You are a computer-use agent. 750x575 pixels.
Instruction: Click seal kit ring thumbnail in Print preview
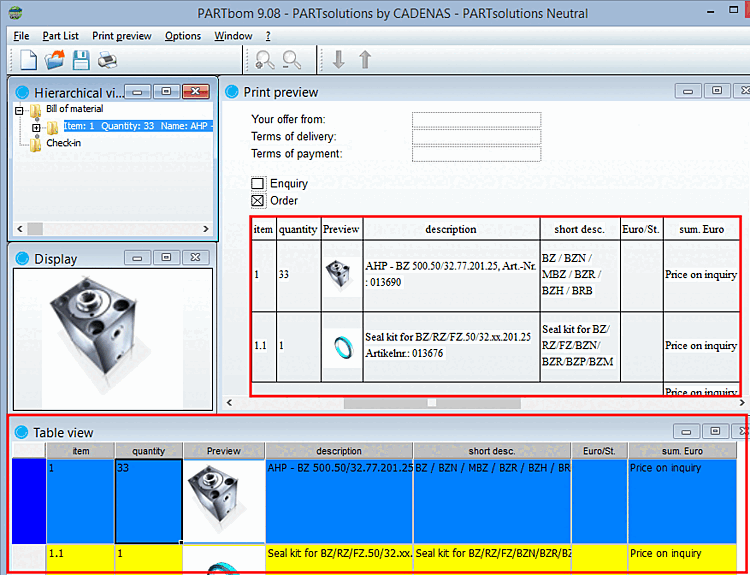pos(343,346)
